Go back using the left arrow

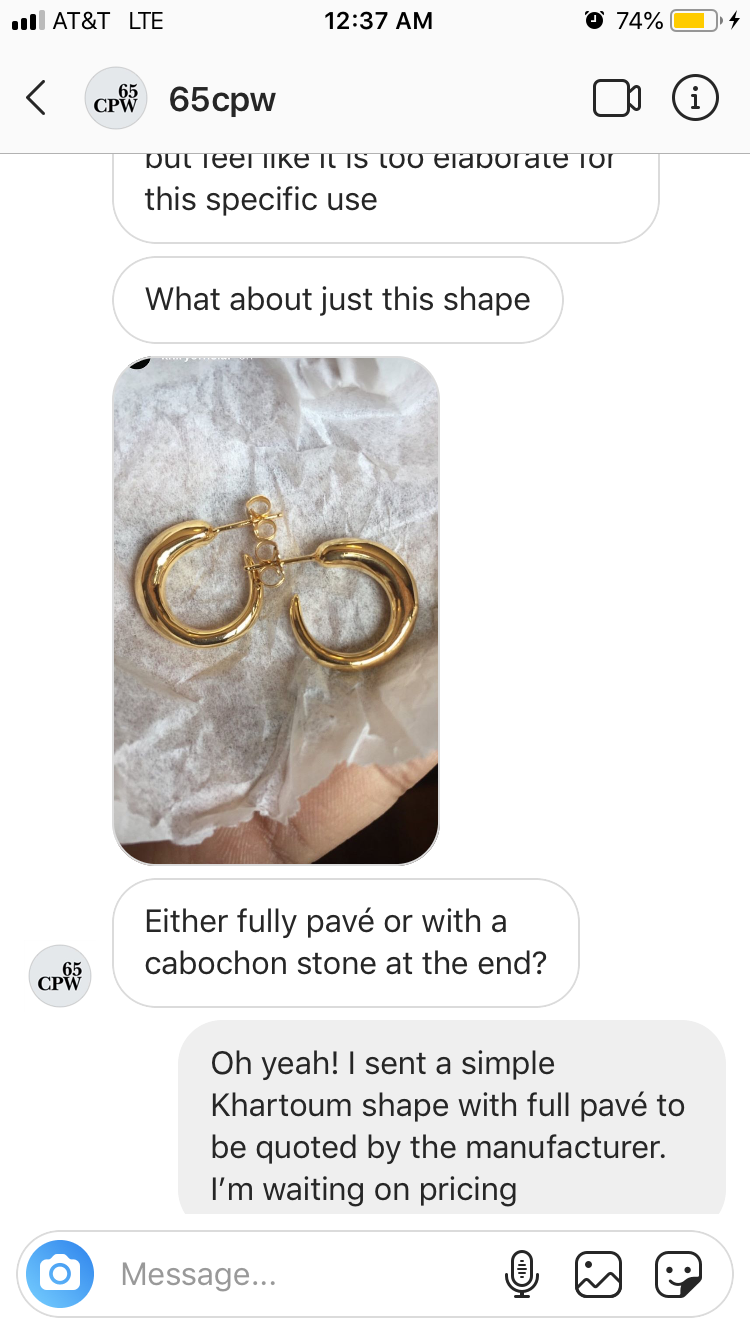click(36, 98)
